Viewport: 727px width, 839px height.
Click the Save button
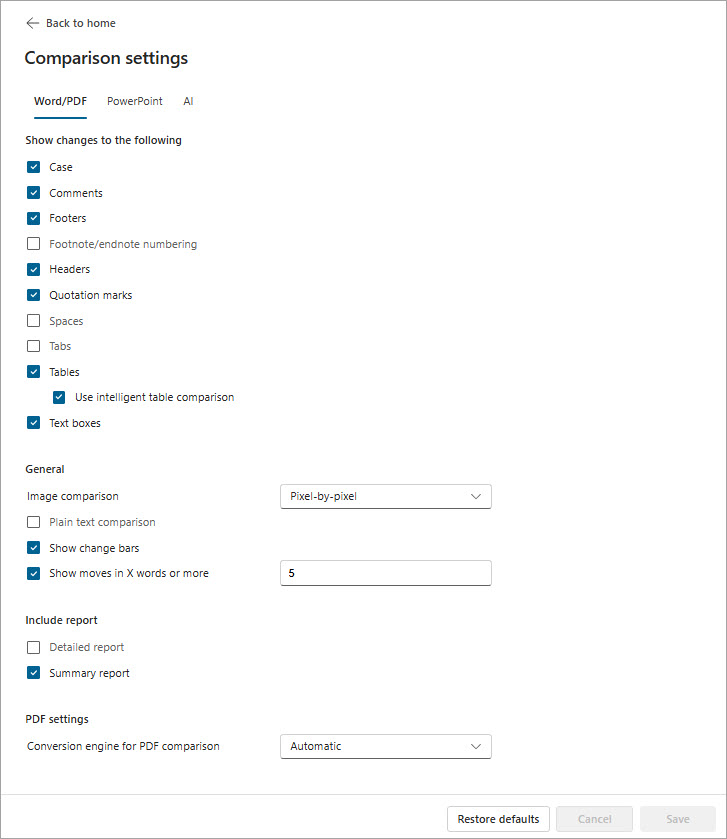(x=677, y=818)
